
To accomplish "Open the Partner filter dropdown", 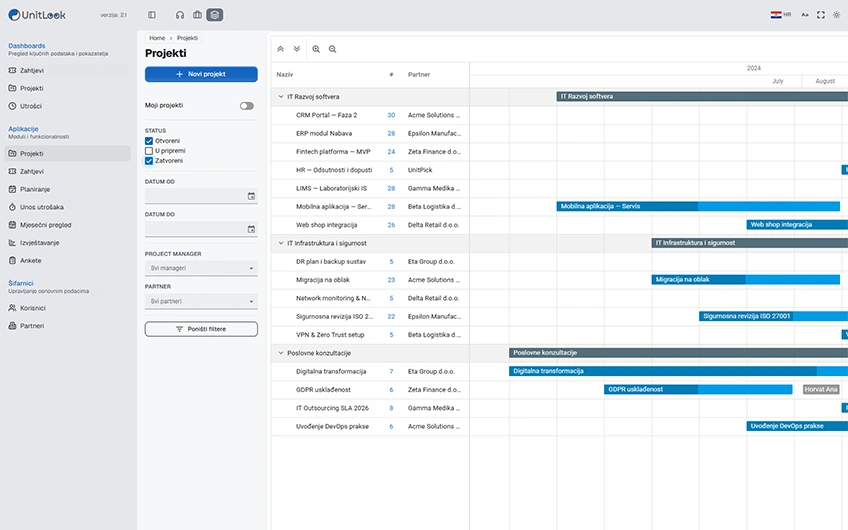I will pos(201,301).
